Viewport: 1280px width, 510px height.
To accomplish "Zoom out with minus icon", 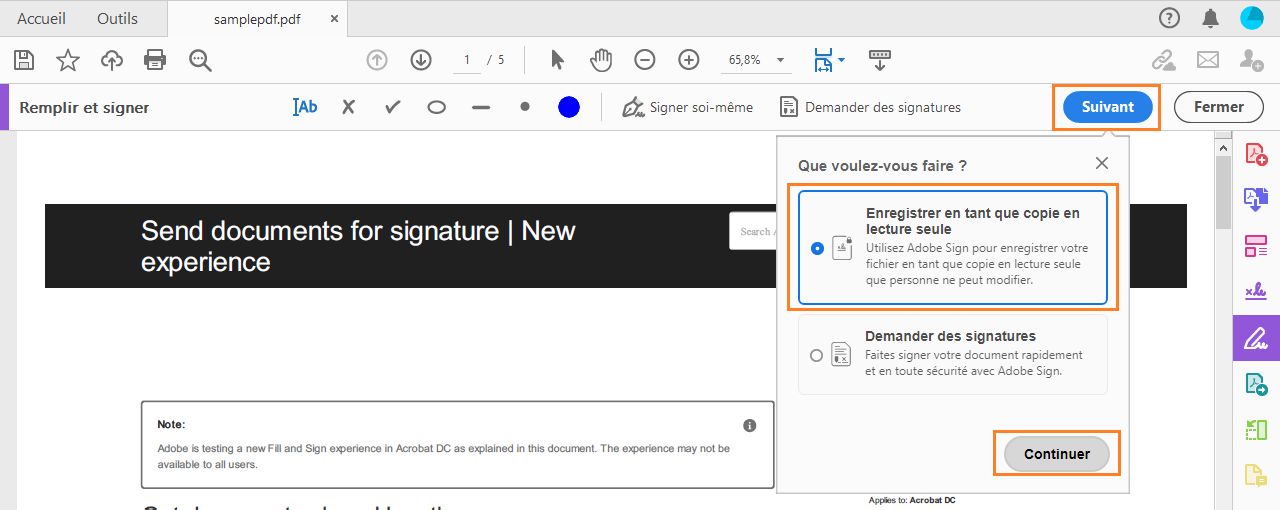I will [x=645, y=60].
